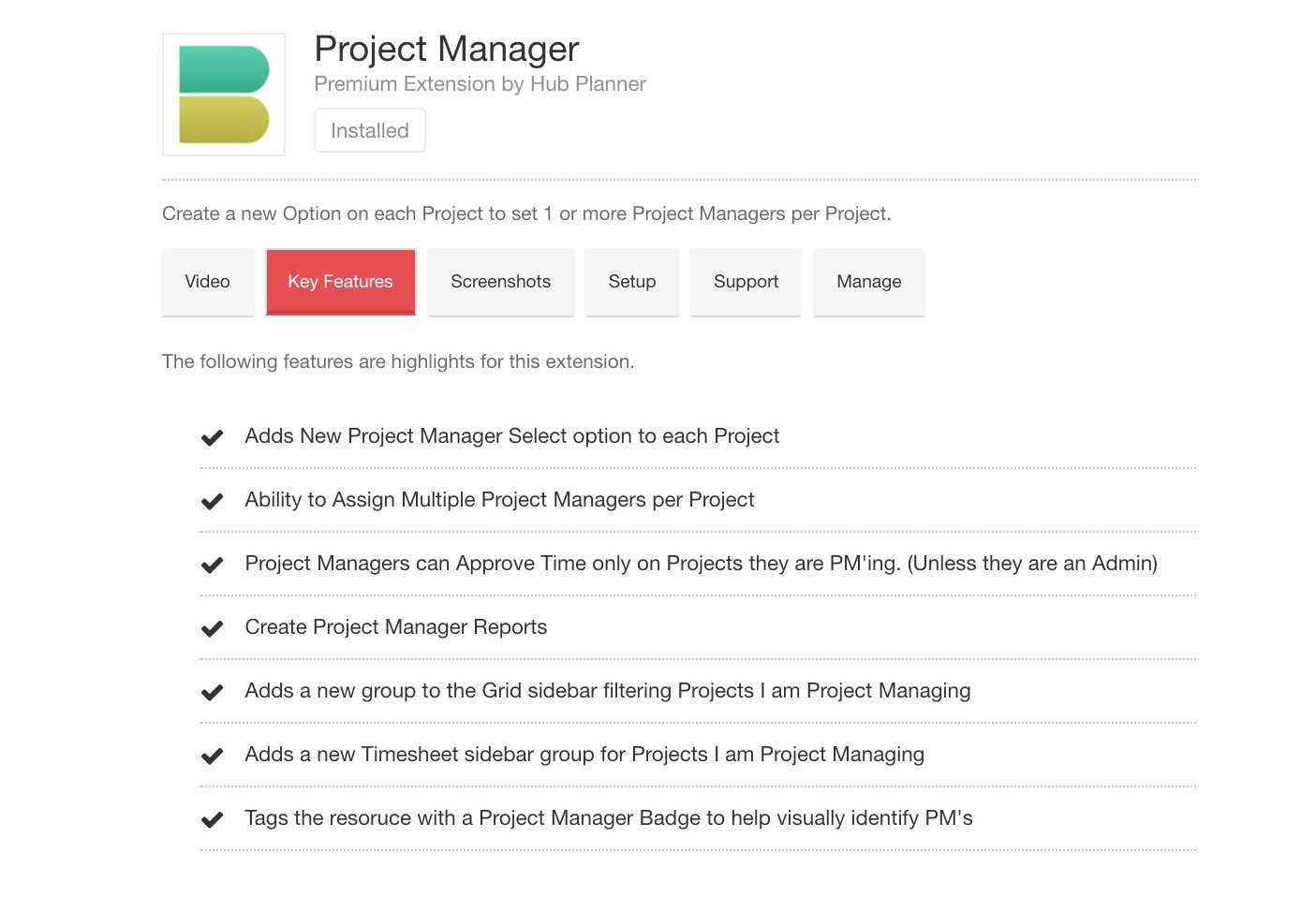Viewport: 1316px width, 911px height.
Task: Click the checkmark next to Timesheet sidebar group
Action: [x=213, y=755]
